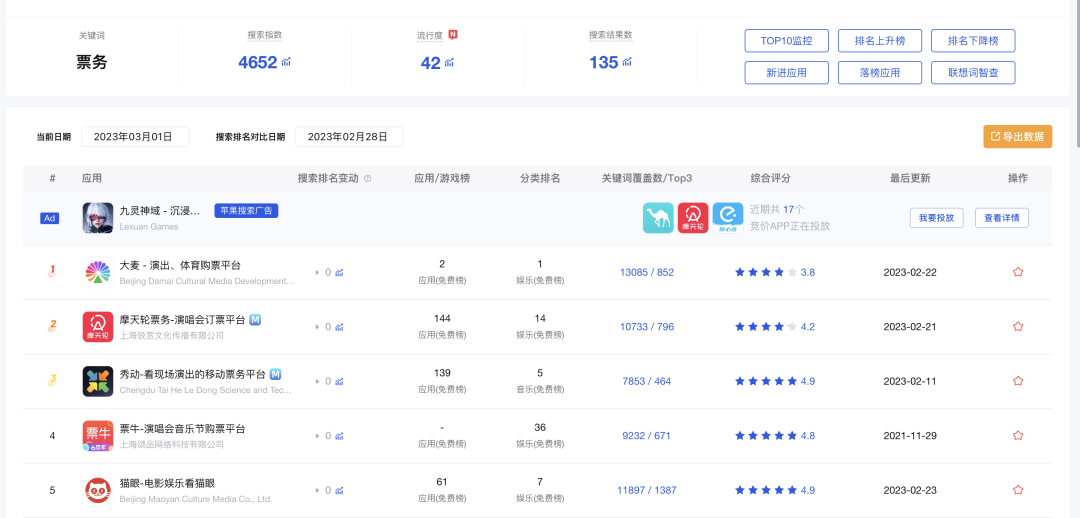Expand rank change arrow for 票牛 row
1080x518 pixels.
[x=318, y=436]
